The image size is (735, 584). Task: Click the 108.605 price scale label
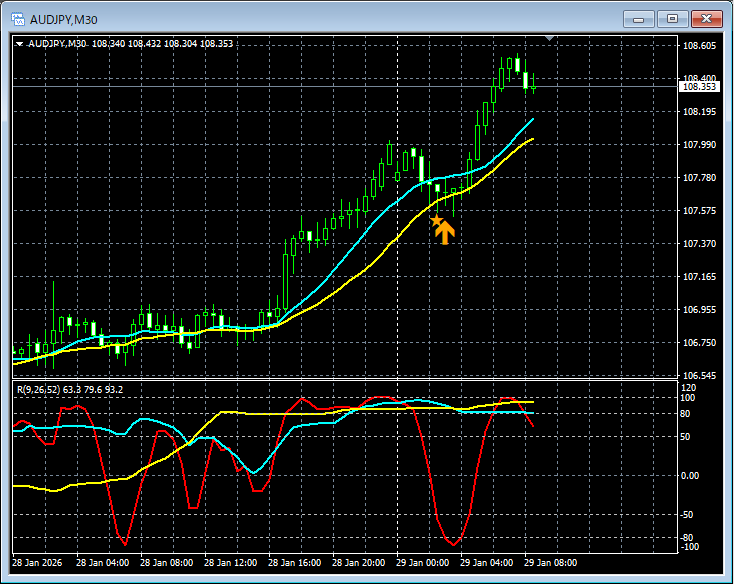[699, 45]
